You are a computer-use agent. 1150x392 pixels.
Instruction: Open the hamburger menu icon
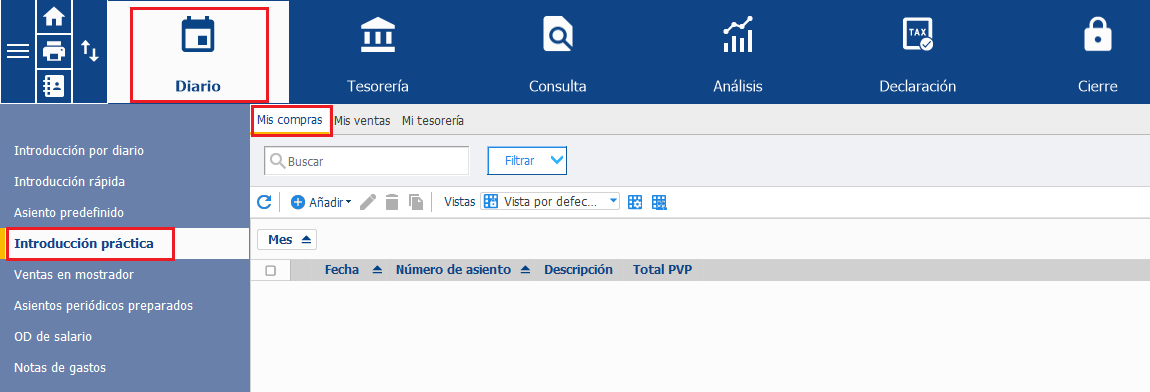(18, 51)
